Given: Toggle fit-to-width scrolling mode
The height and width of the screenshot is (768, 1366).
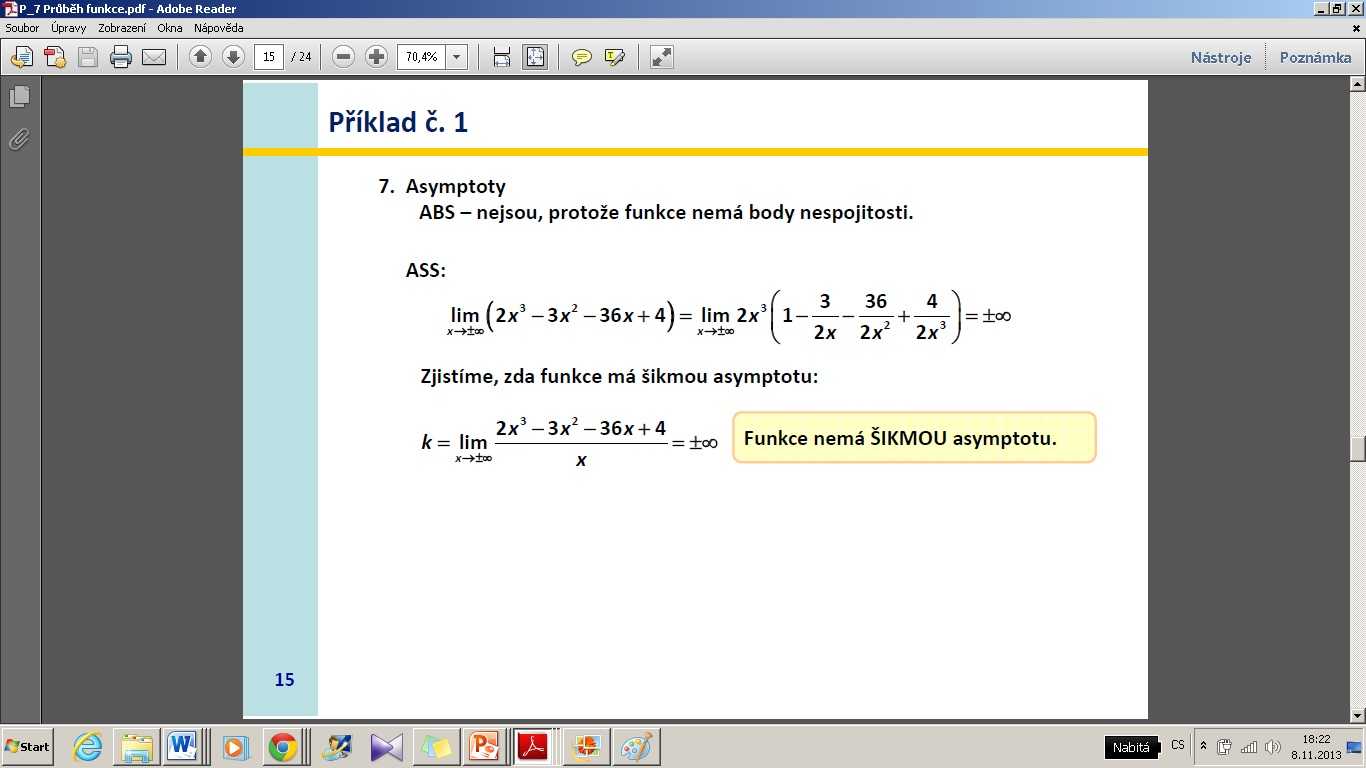Looking at the screenshot, I should [x=502, y=57].
